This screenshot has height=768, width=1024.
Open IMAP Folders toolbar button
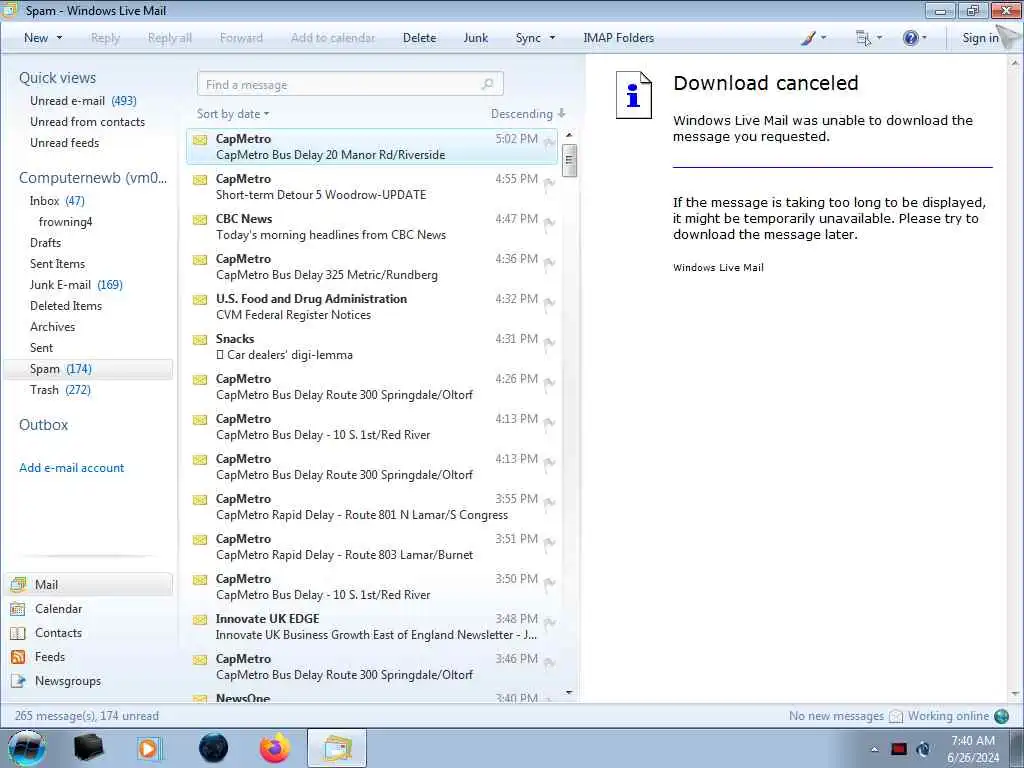coord(618,38)
